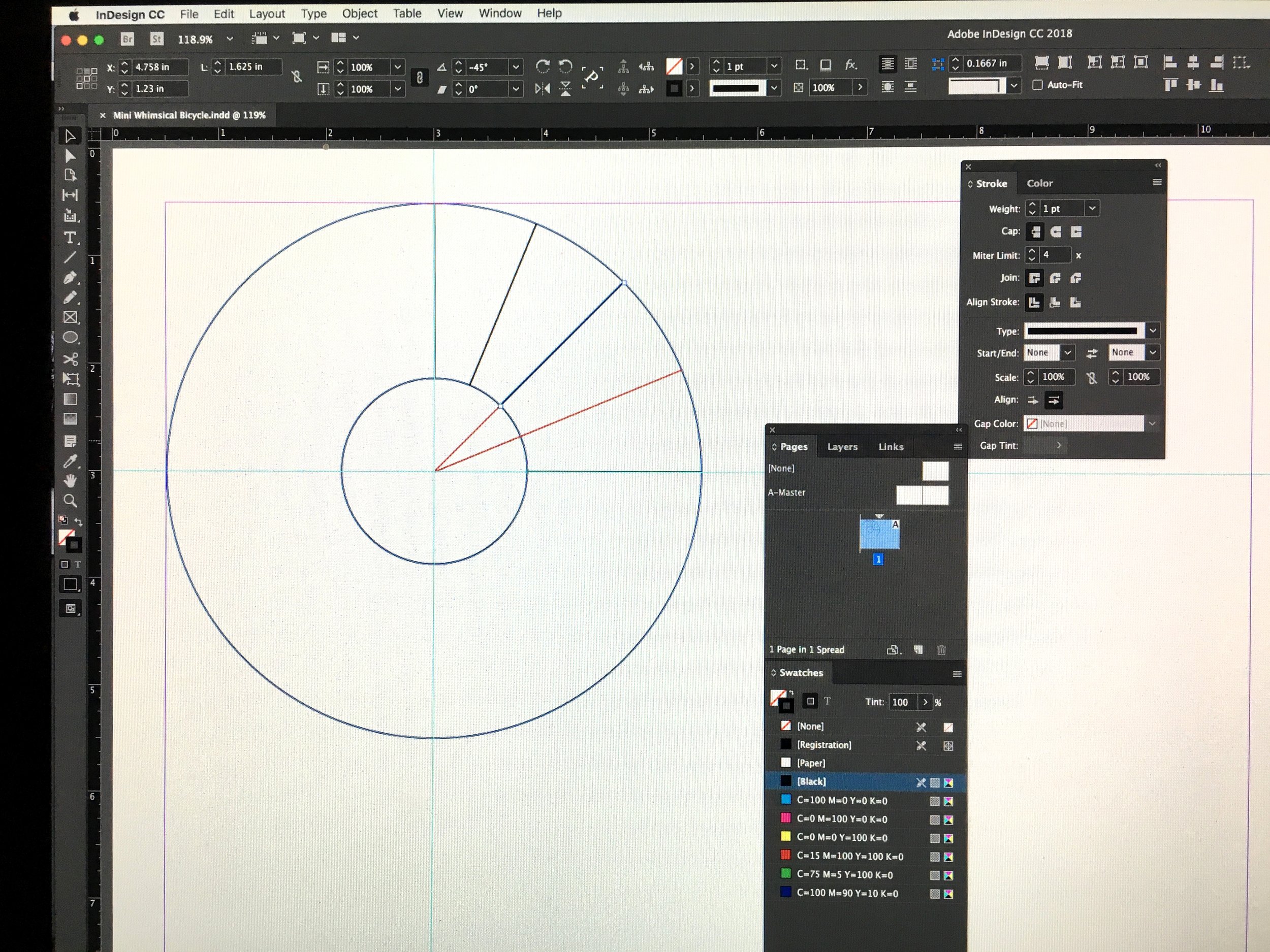
Task: Select the Zoom tool
Action: (x=70, y=501)
